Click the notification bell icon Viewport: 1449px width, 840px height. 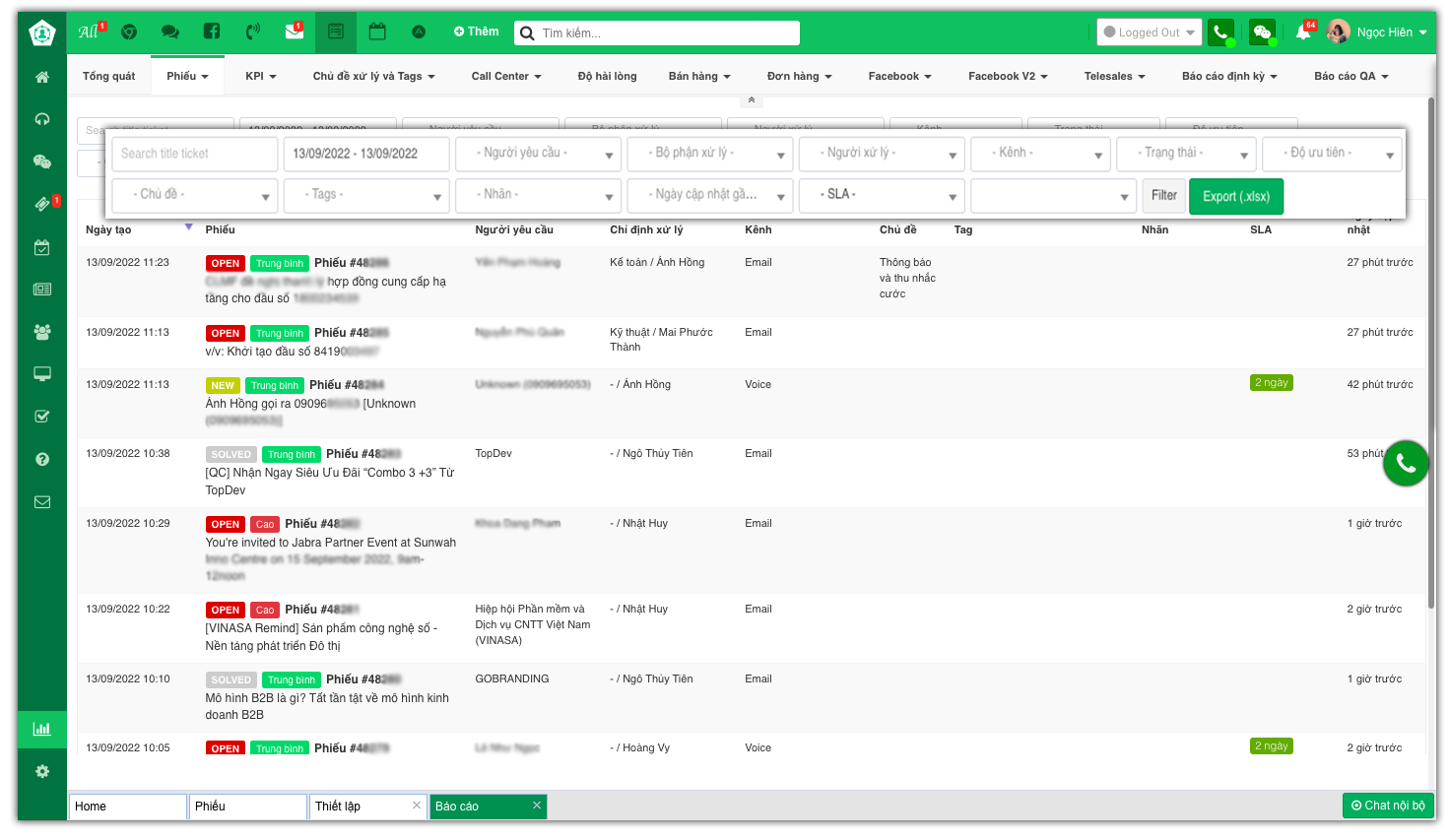point(1303,32)
